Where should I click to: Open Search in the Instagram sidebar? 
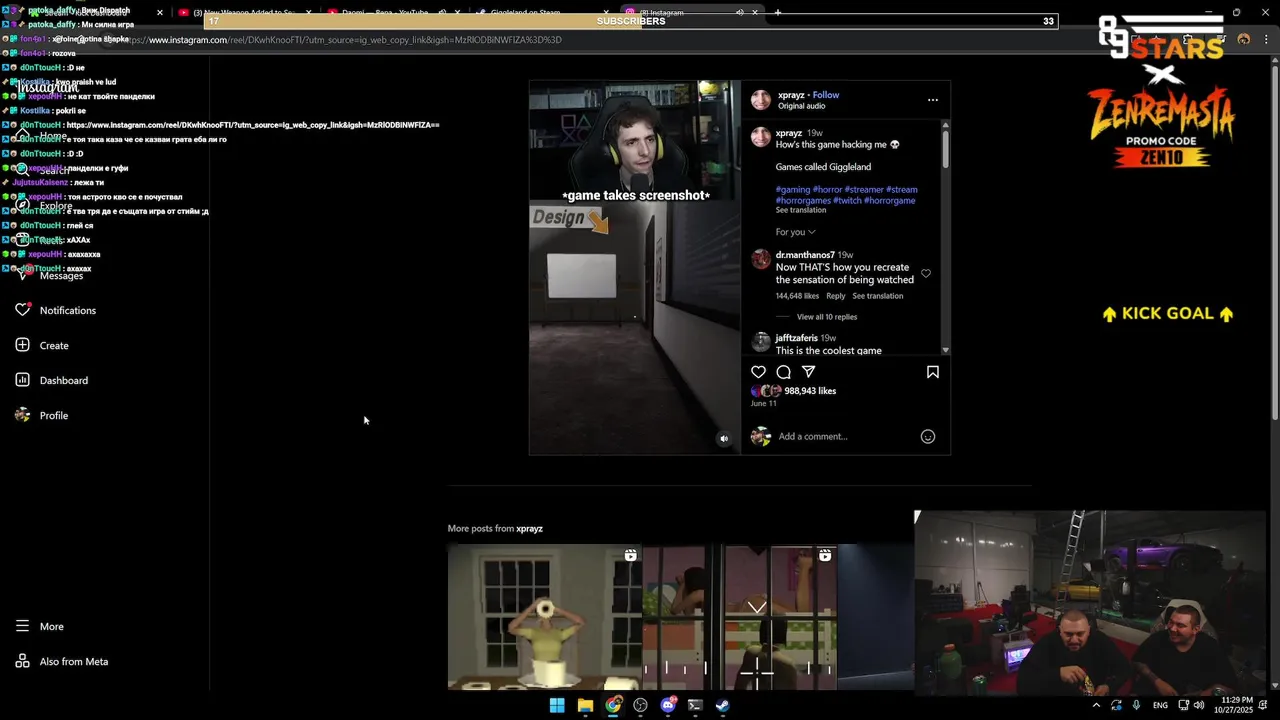[42, 170]
